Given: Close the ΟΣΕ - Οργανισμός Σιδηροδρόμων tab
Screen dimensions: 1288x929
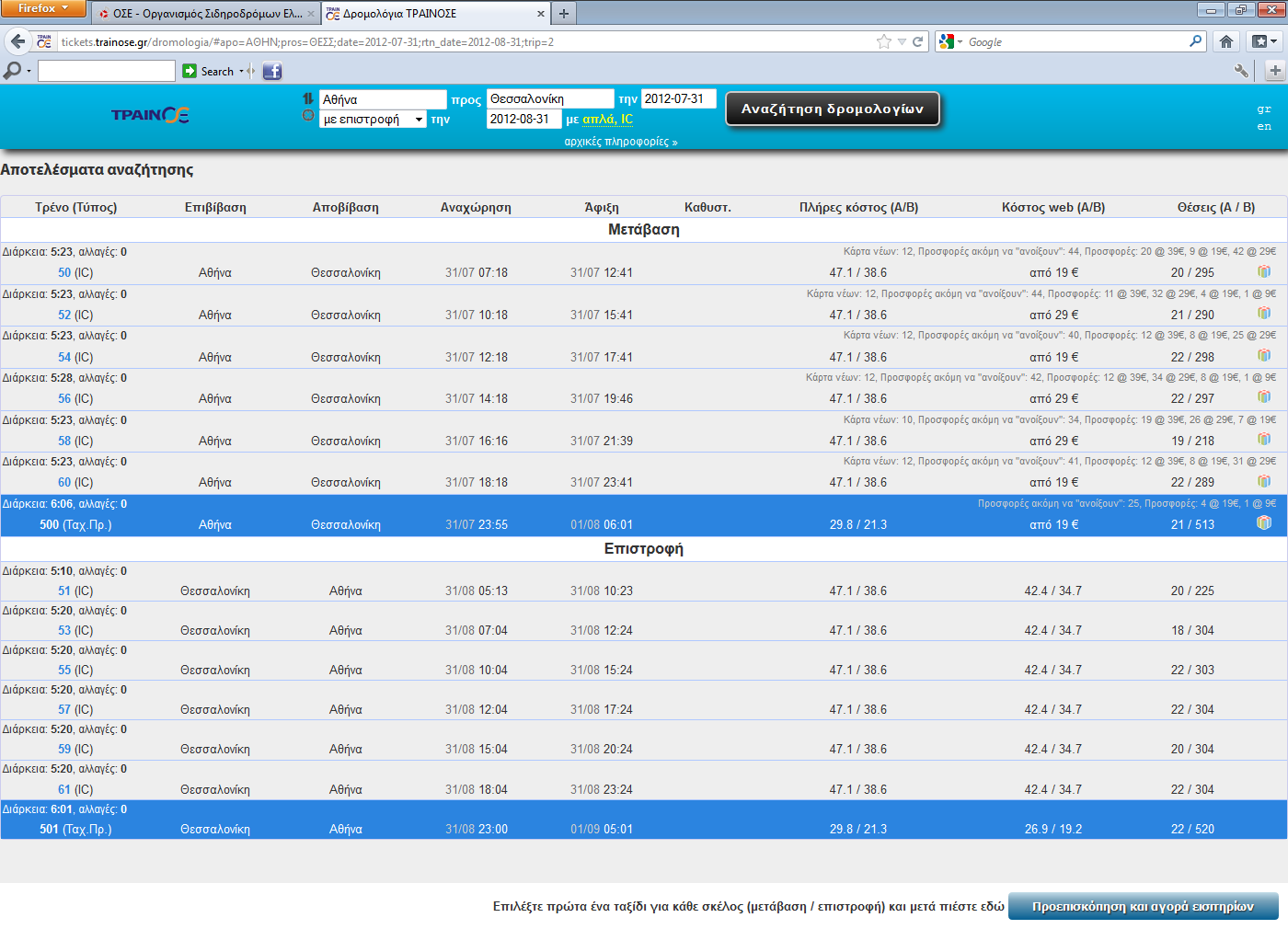Looking at the screenshot, I should point(311,14).
